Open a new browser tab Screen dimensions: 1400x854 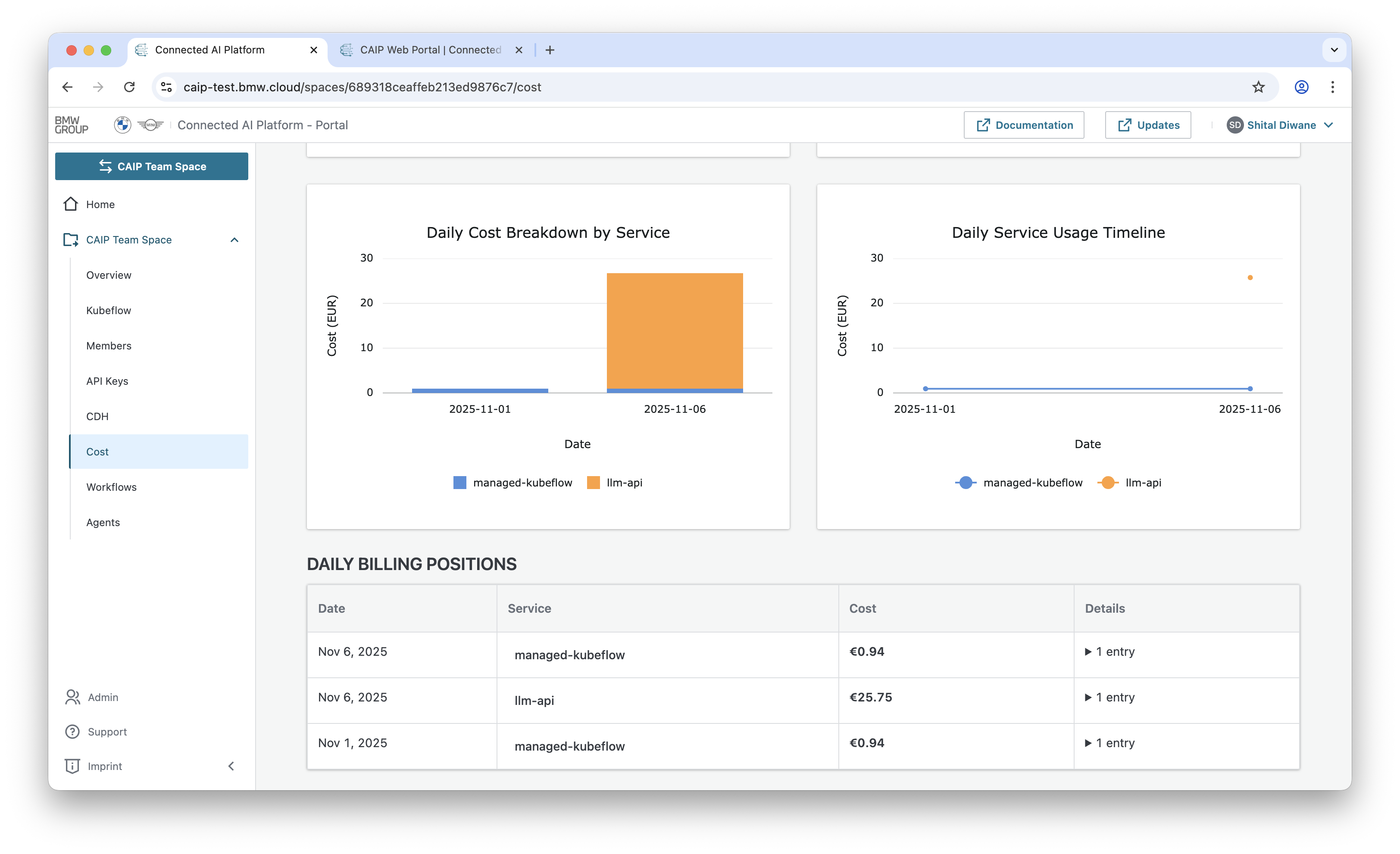point(550,50)
